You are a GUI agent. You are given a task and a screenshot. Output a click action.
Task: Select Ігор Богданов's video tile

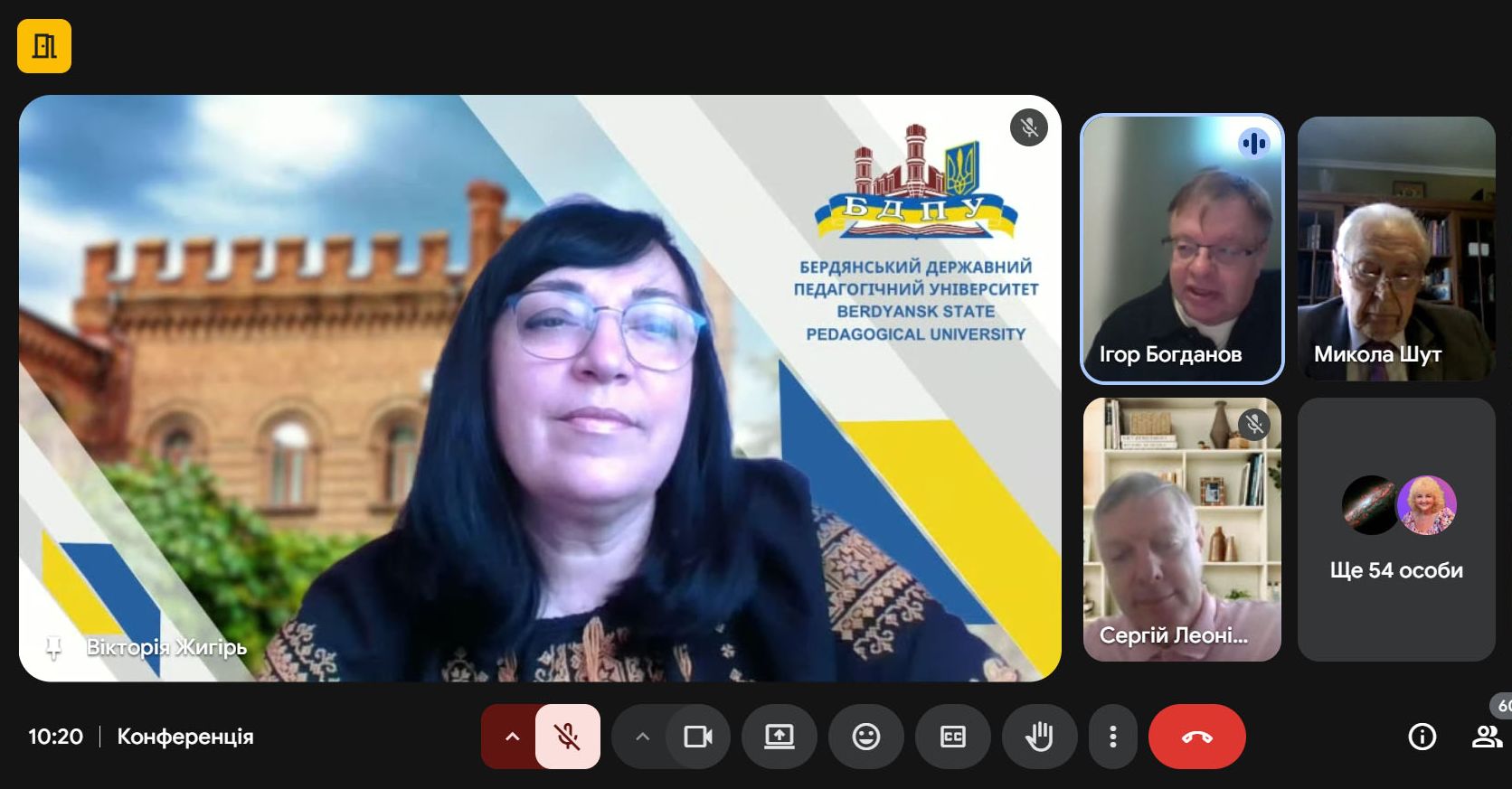click(1181, 249)
